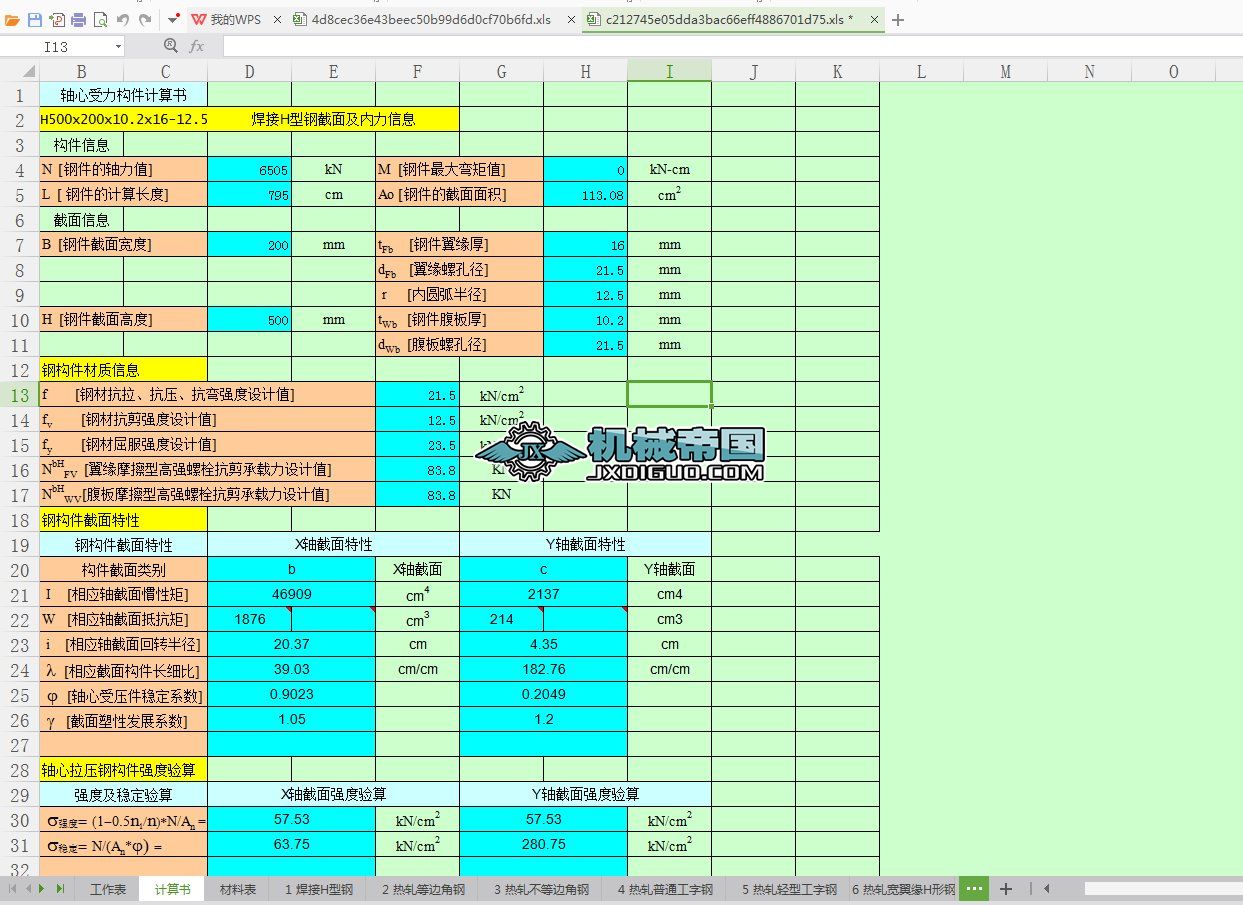Close the 4d8cec36e43beec50b99d6d0cf70b6fd.xls tab
Viewport: 1243px width, 905px height.
[x=569, y=19]
